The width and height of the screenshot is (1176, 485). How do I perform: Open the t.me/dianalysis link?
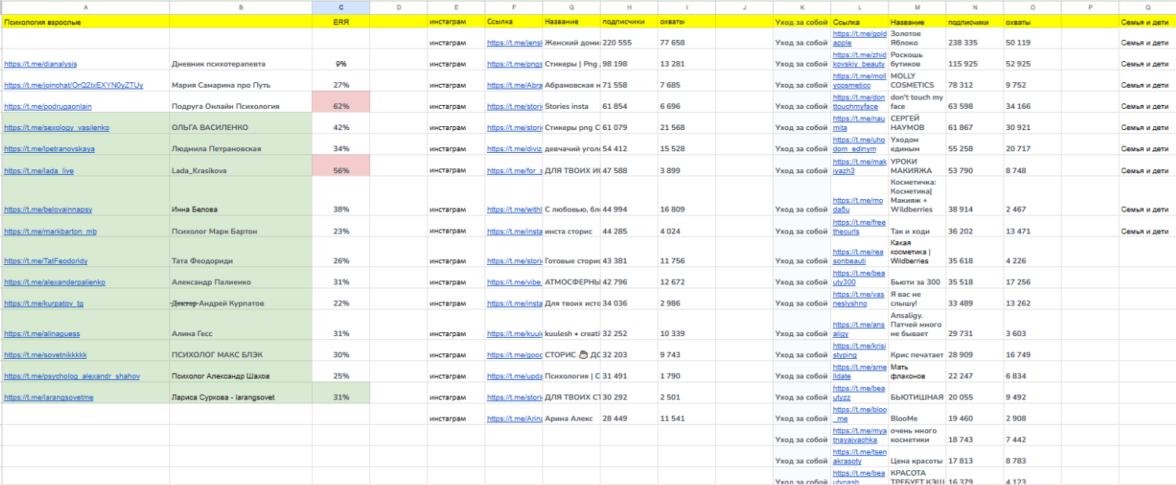[41, 64]
